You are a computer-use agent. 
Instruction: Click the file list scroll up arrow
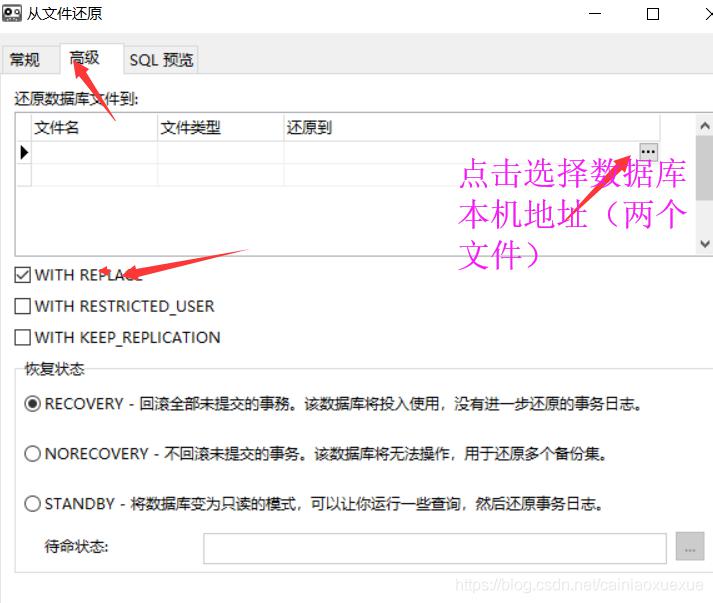705,126
